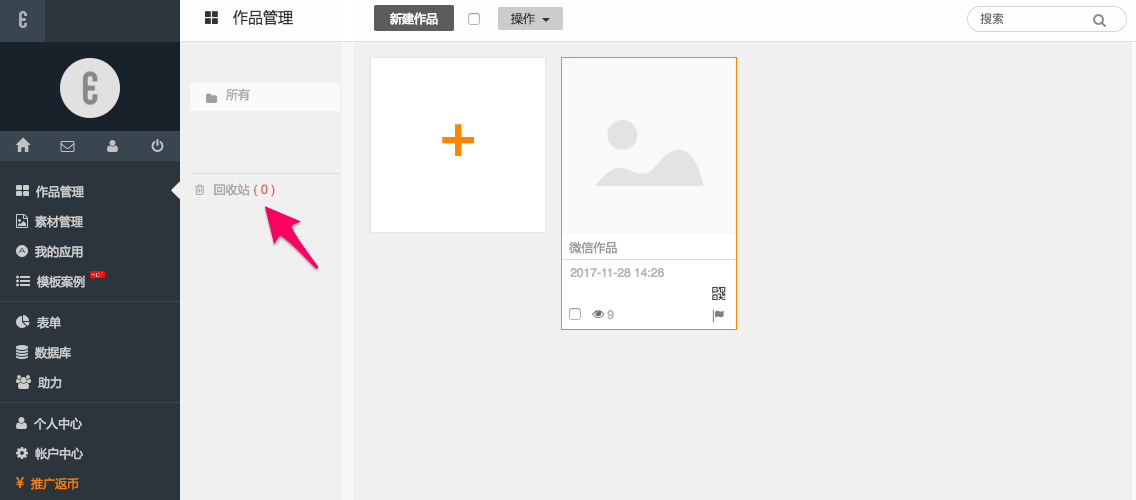The width and height of the screenshot is (1136, 500).
Task: Open 模板案例 menu item
Action: (x=60, y=282)
